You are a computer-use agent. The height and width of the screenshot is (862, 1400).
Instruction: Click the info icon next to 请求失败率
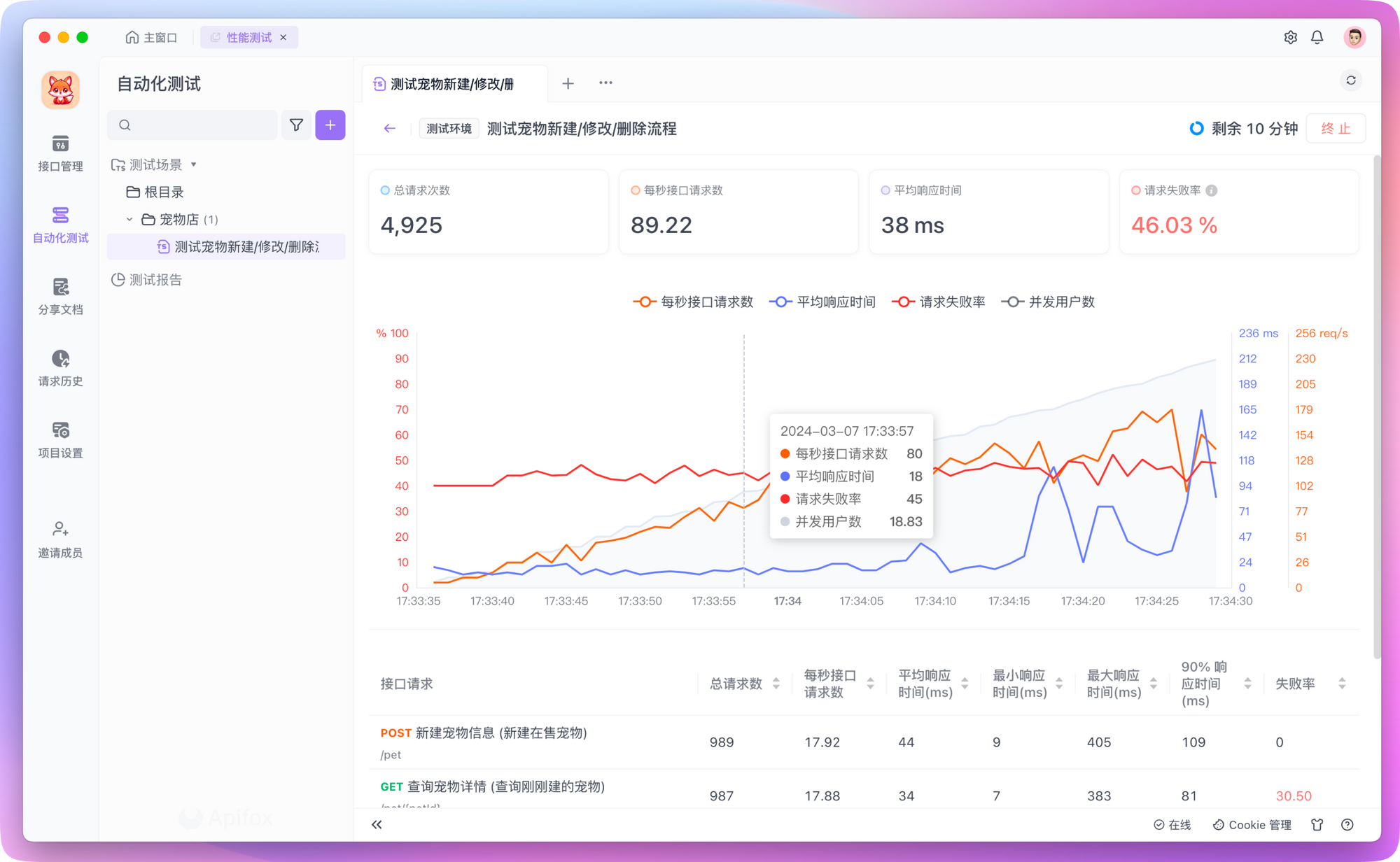coord(1211,190)
